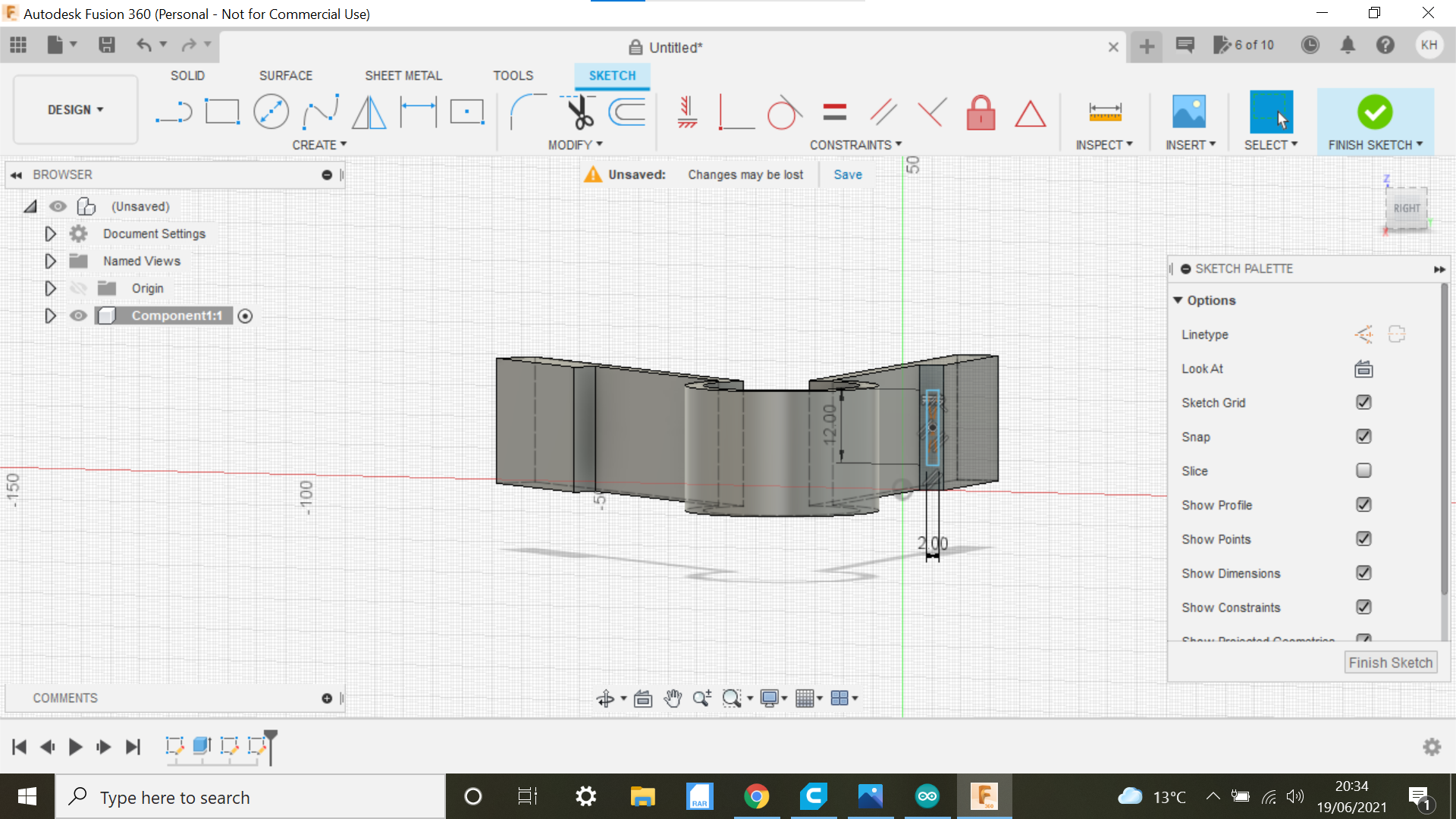Image resolution: width=1456 pixels, height=819 pixels.
Task: Select the Center Diameter Circle tool
Action: coord(271,111)
